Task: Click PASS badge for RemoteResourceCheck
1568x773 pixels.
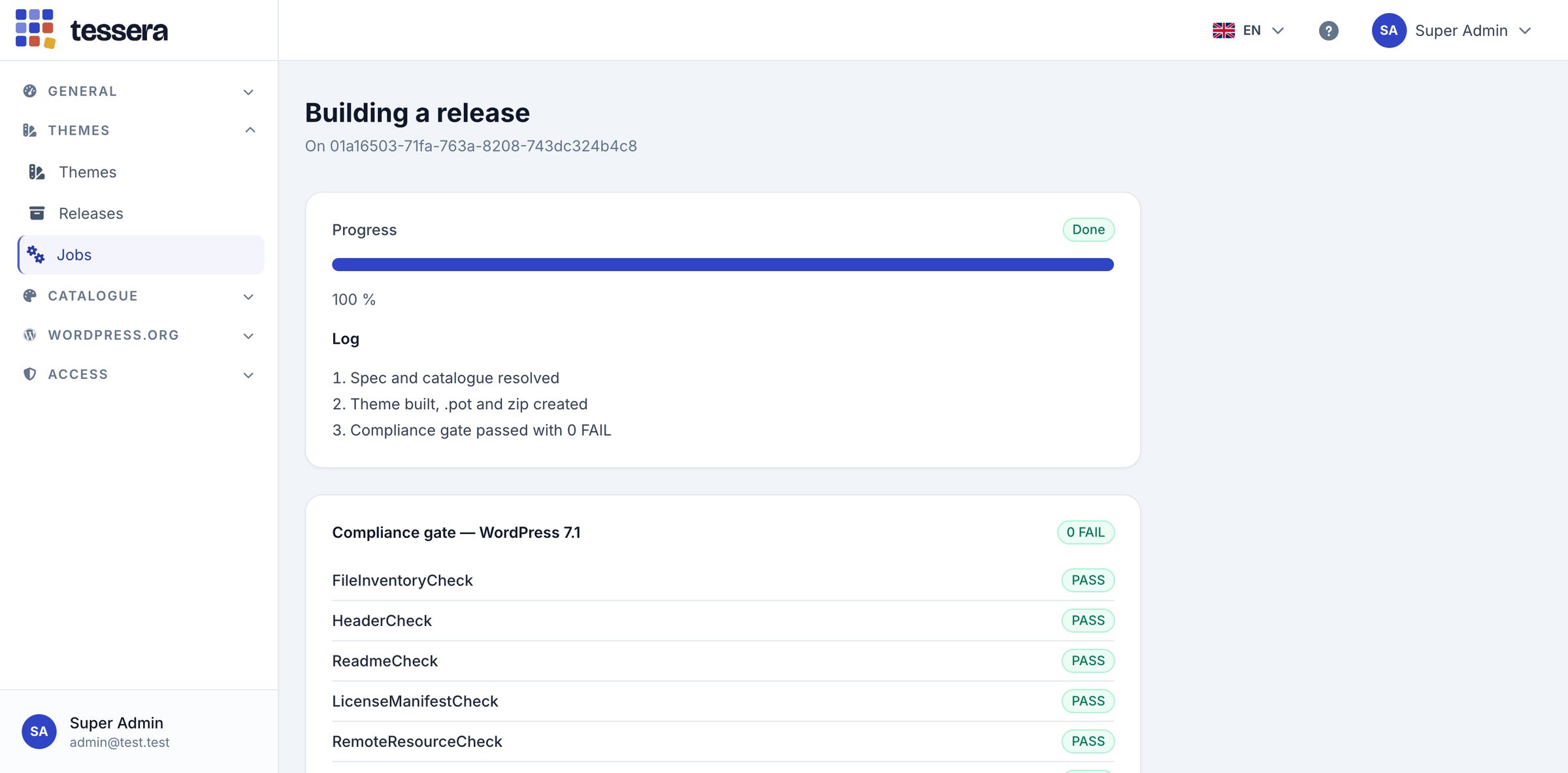Action: pos(1088,742)
